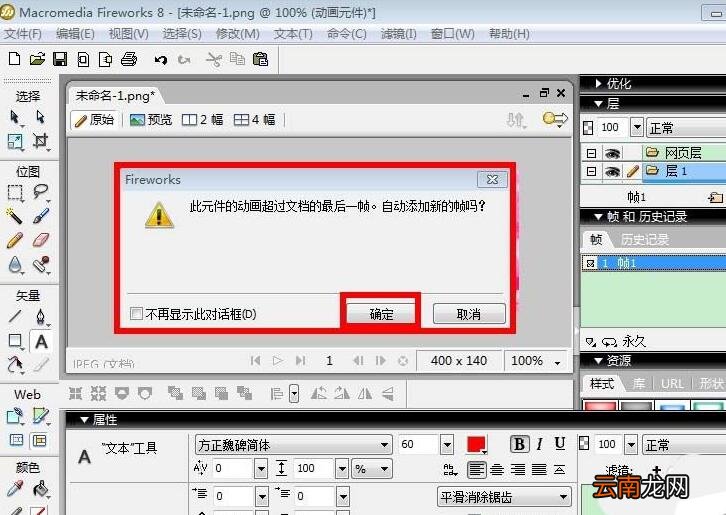
Task: Click the New document icon
Action: pos(14,59)
